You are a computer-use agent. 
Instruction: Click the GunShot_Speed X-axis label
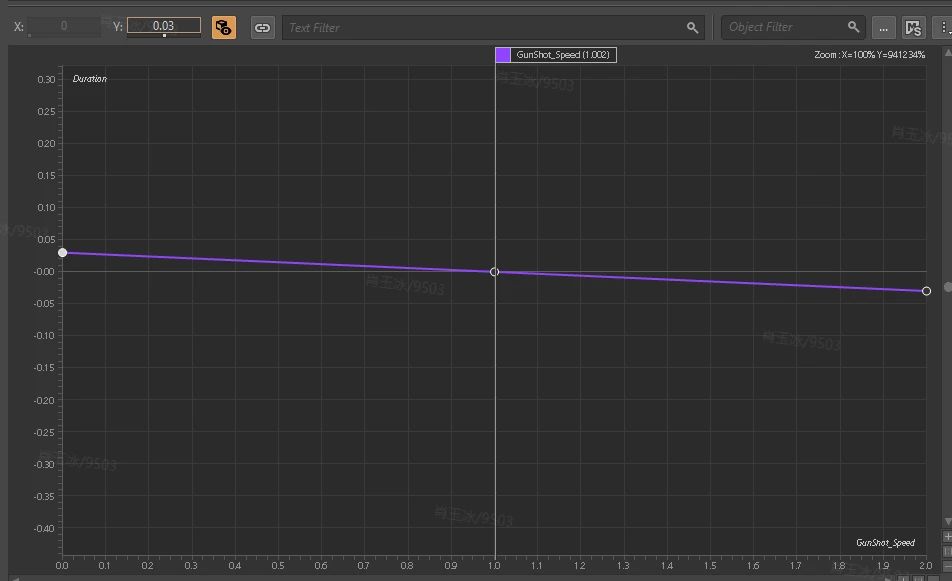click(x=885, y=543)
